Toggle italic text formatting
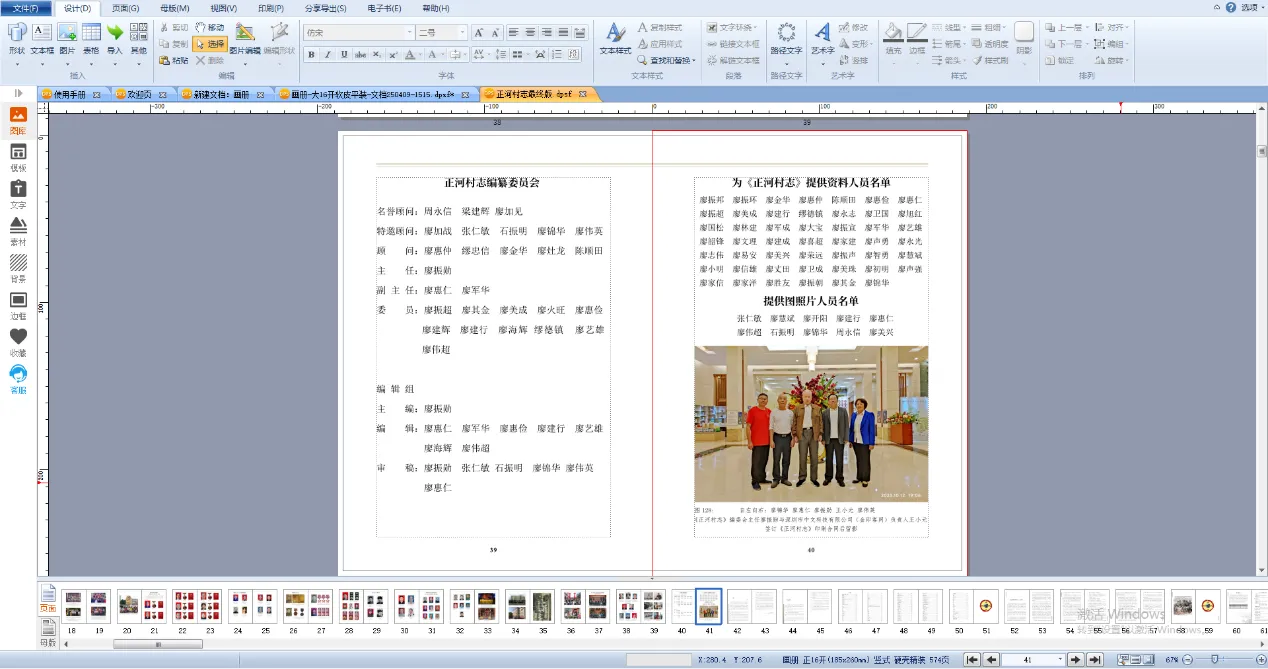Viewport: 1268px width, 669px height. [329, 54]
